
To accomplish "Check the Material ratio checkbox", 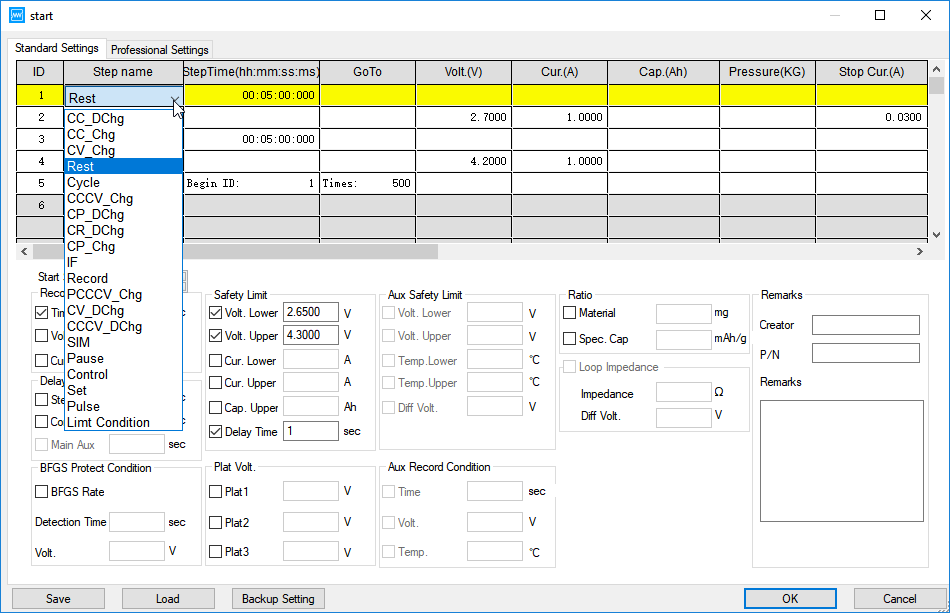I will [x=570, y=313].
